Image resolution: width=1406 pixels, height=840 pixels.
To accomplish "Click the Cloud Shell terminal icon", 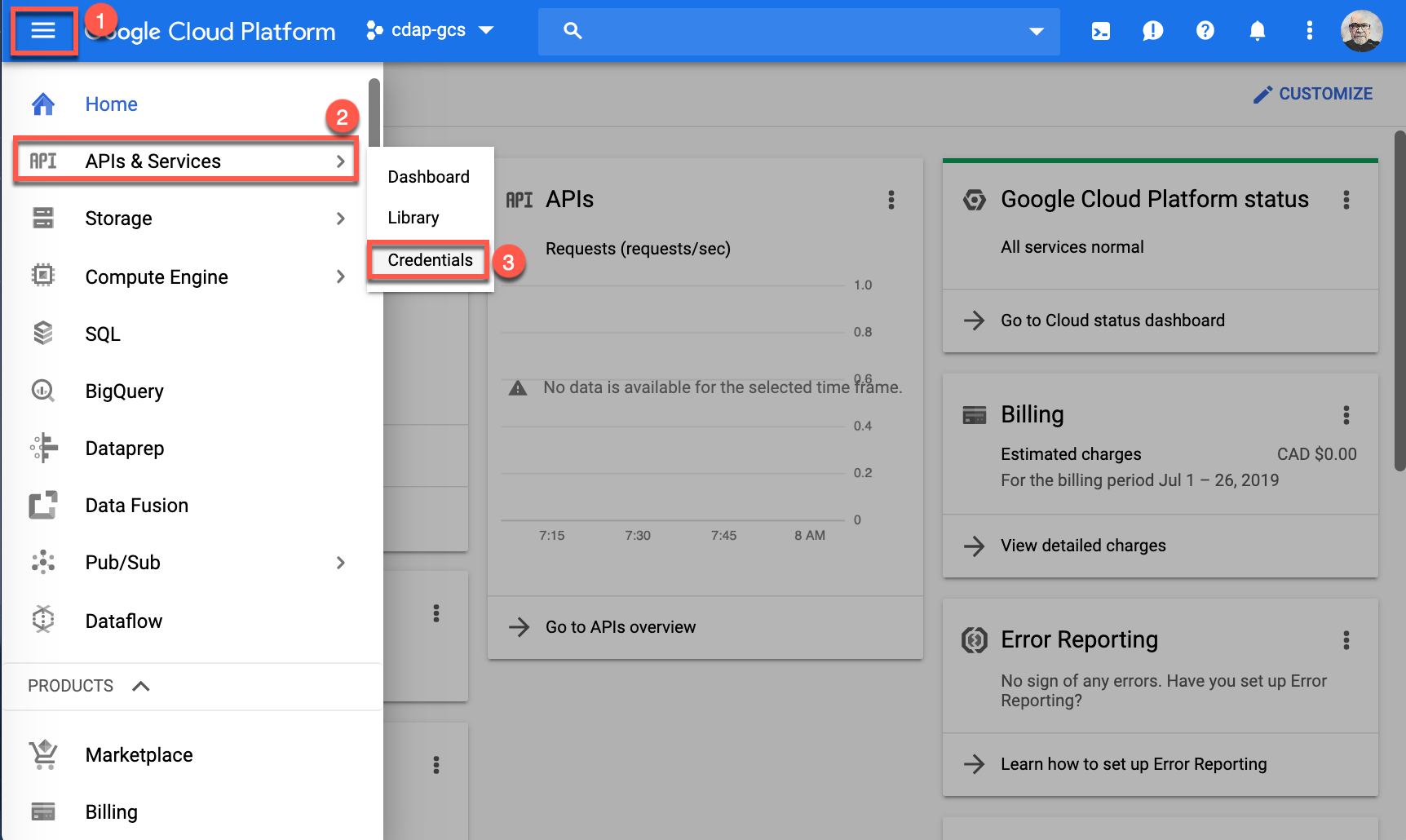I will click(x=1100, y=30).
